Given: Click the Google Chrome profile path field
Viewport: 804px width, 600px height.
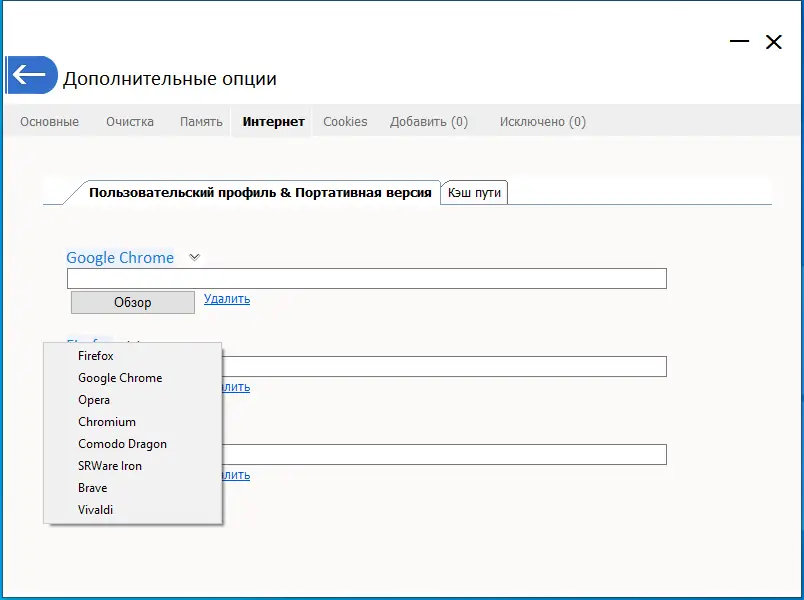Looking at the screenshot, I should pos(366,279).
